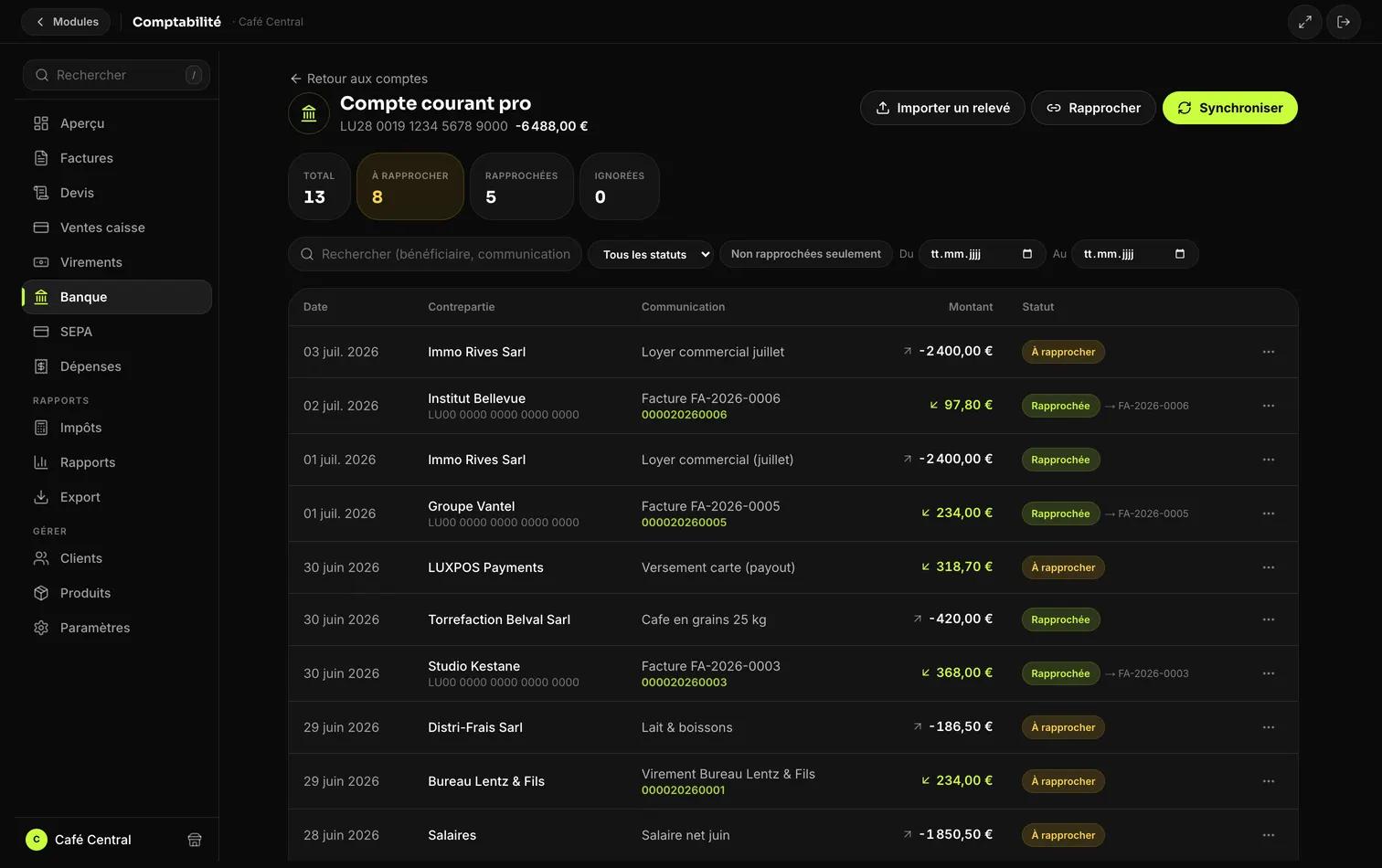The width and height of the screenshot is (1382, 868).
Task: Click the store icon beside Café Central
Action: click(195, 840)
